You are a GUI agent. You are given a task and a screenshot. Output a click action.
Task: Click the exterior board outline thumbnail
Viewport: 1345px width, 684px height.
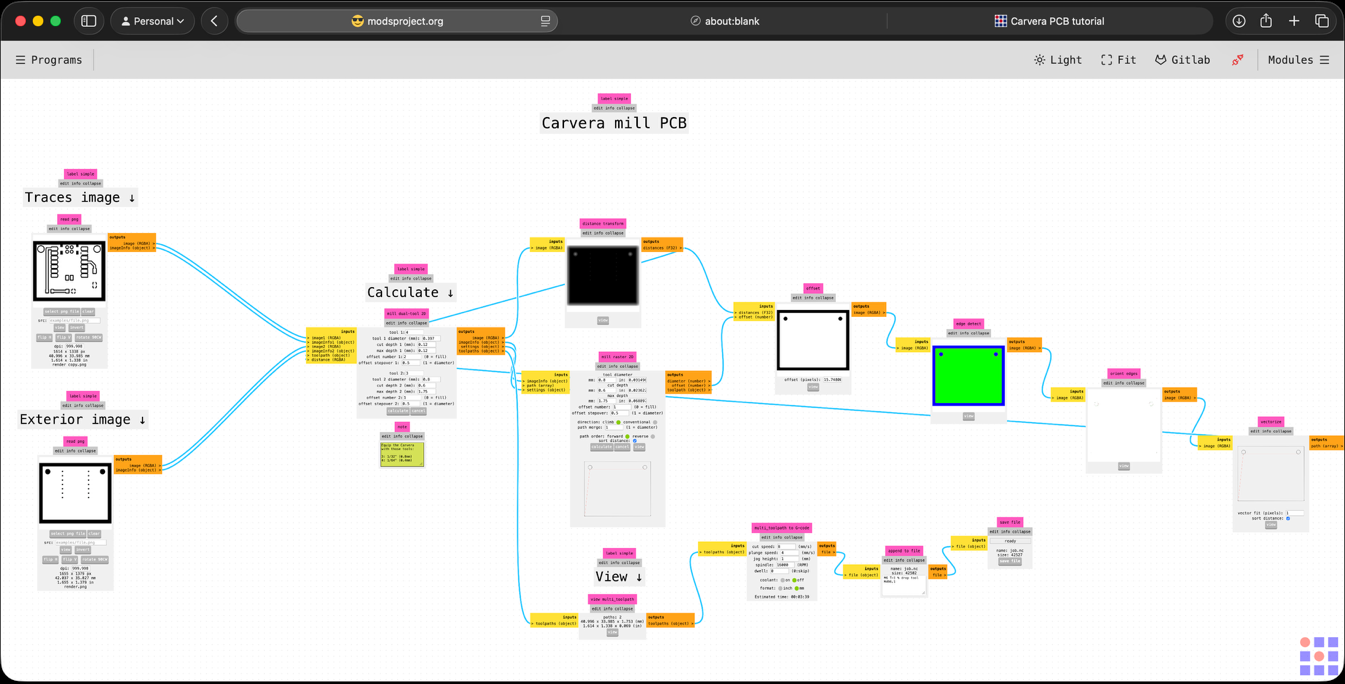click(75, 492)
